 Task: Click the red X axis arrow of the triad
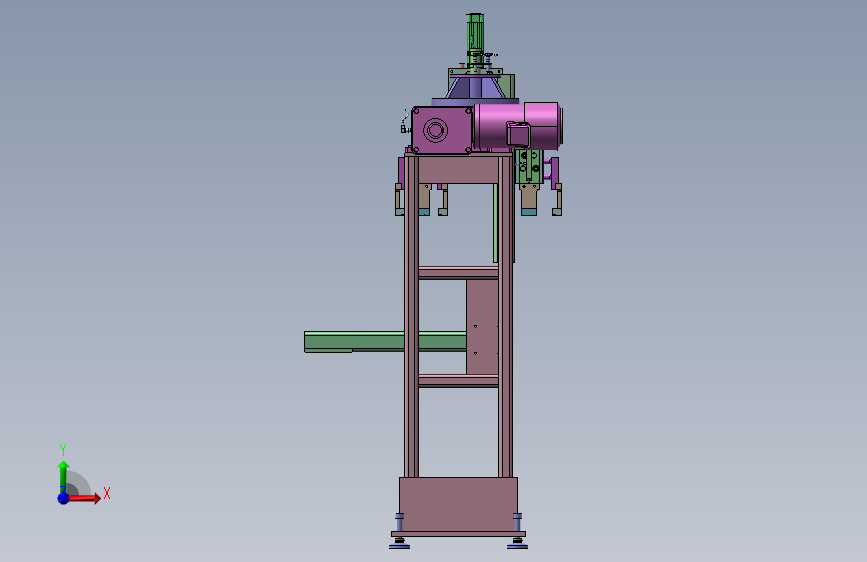pos(83,498)
